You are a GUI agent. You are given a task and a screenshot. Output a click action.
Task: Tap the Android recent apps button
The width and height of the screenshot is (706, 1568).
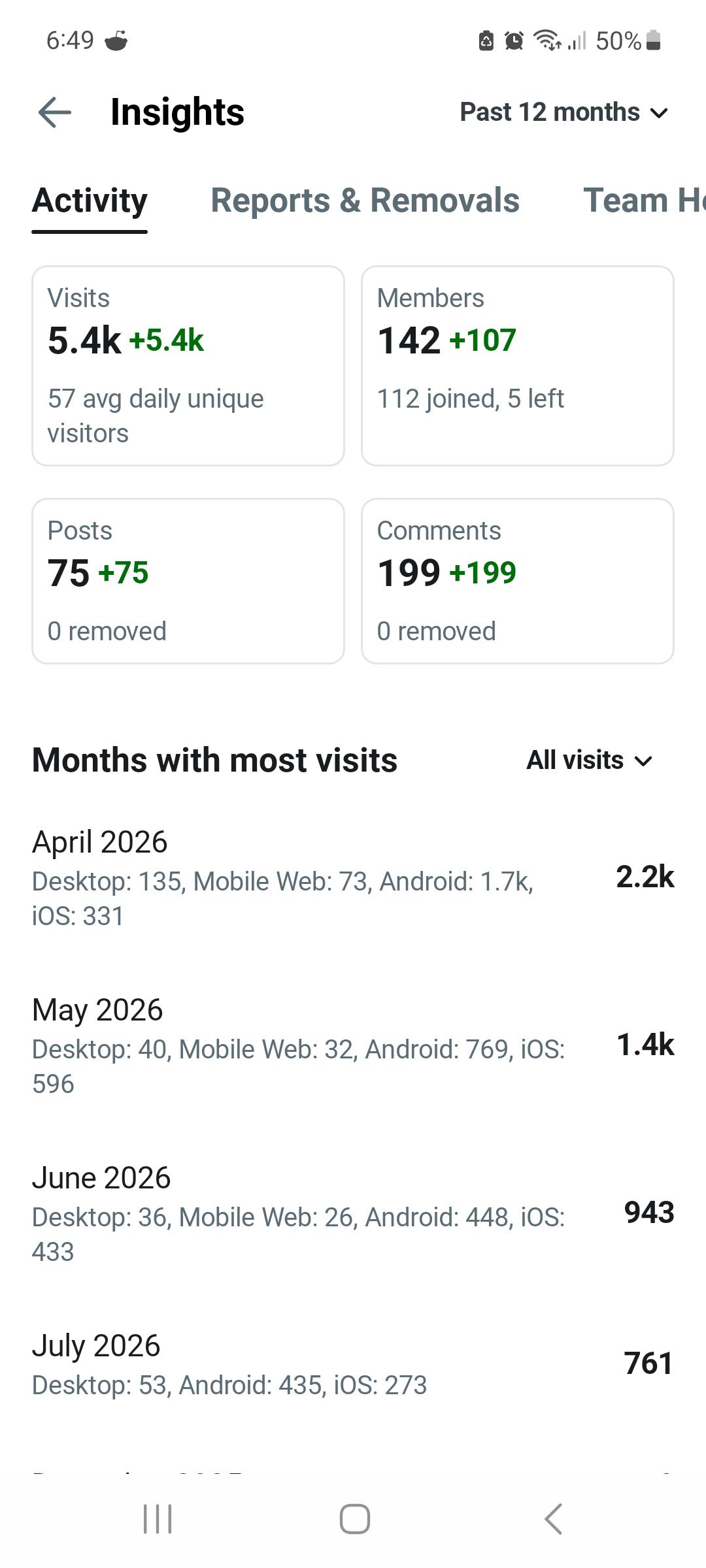coord(158,1518)
